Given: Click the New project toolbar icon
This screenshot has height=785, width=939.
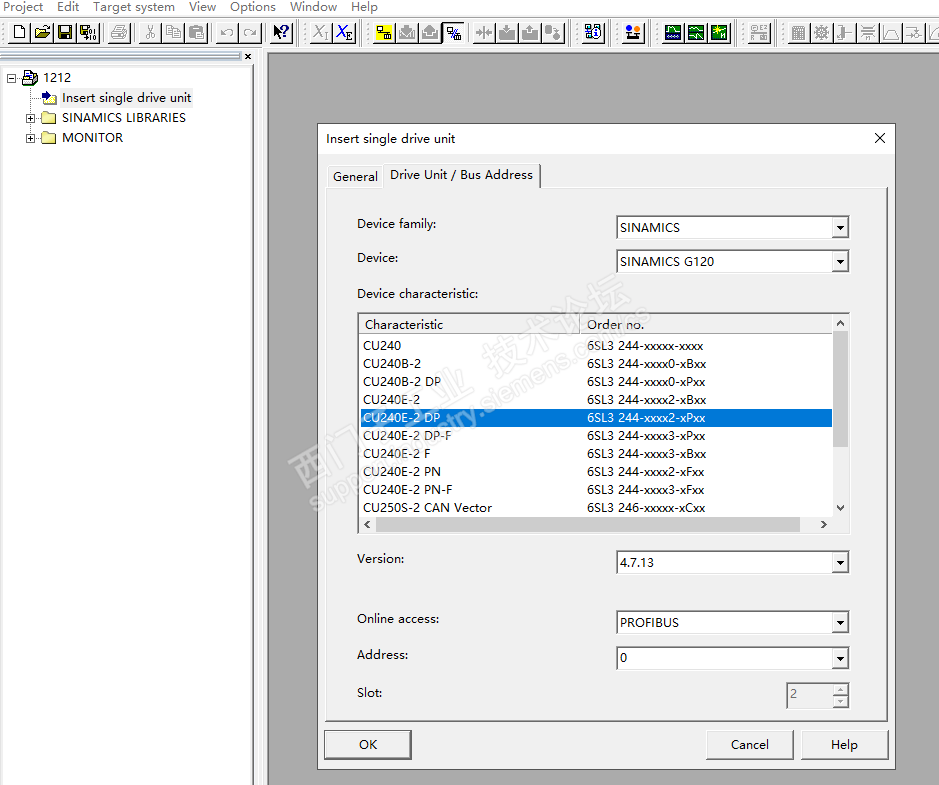Looking at the screenshot, I should pyautogui.click(x=19, y=32).
